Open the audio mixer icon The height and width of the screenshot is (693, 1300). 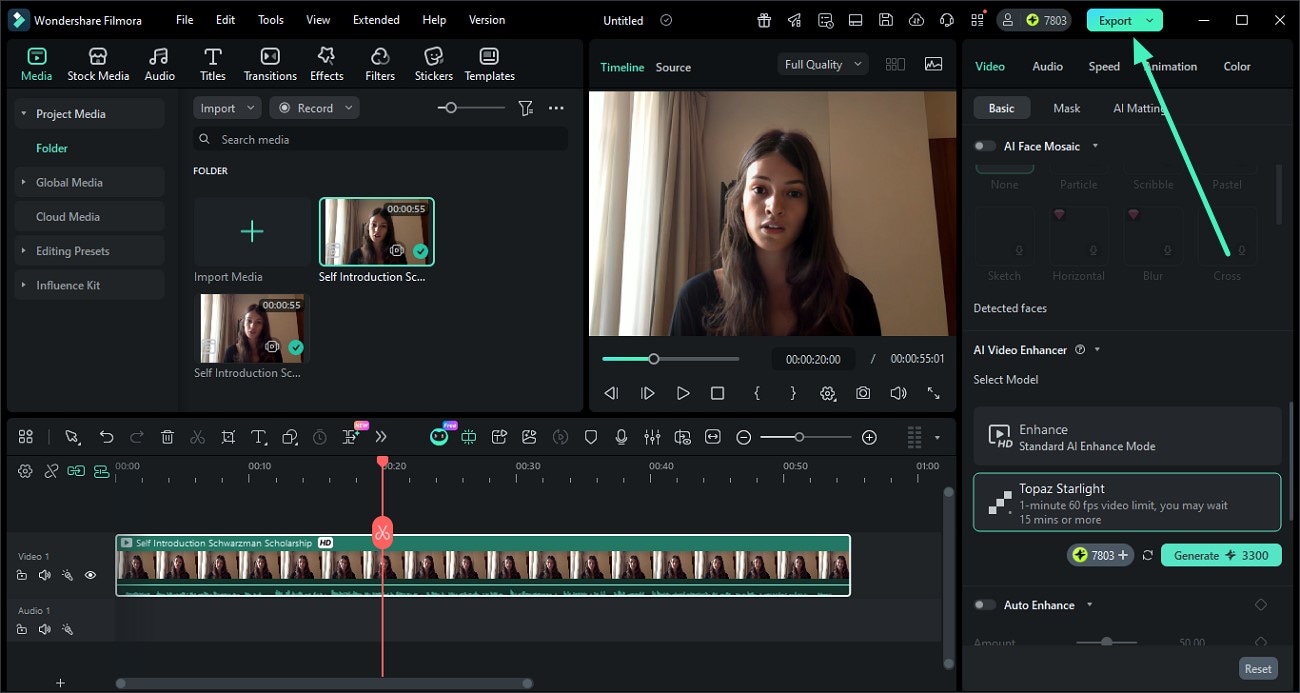coord(652,437)
